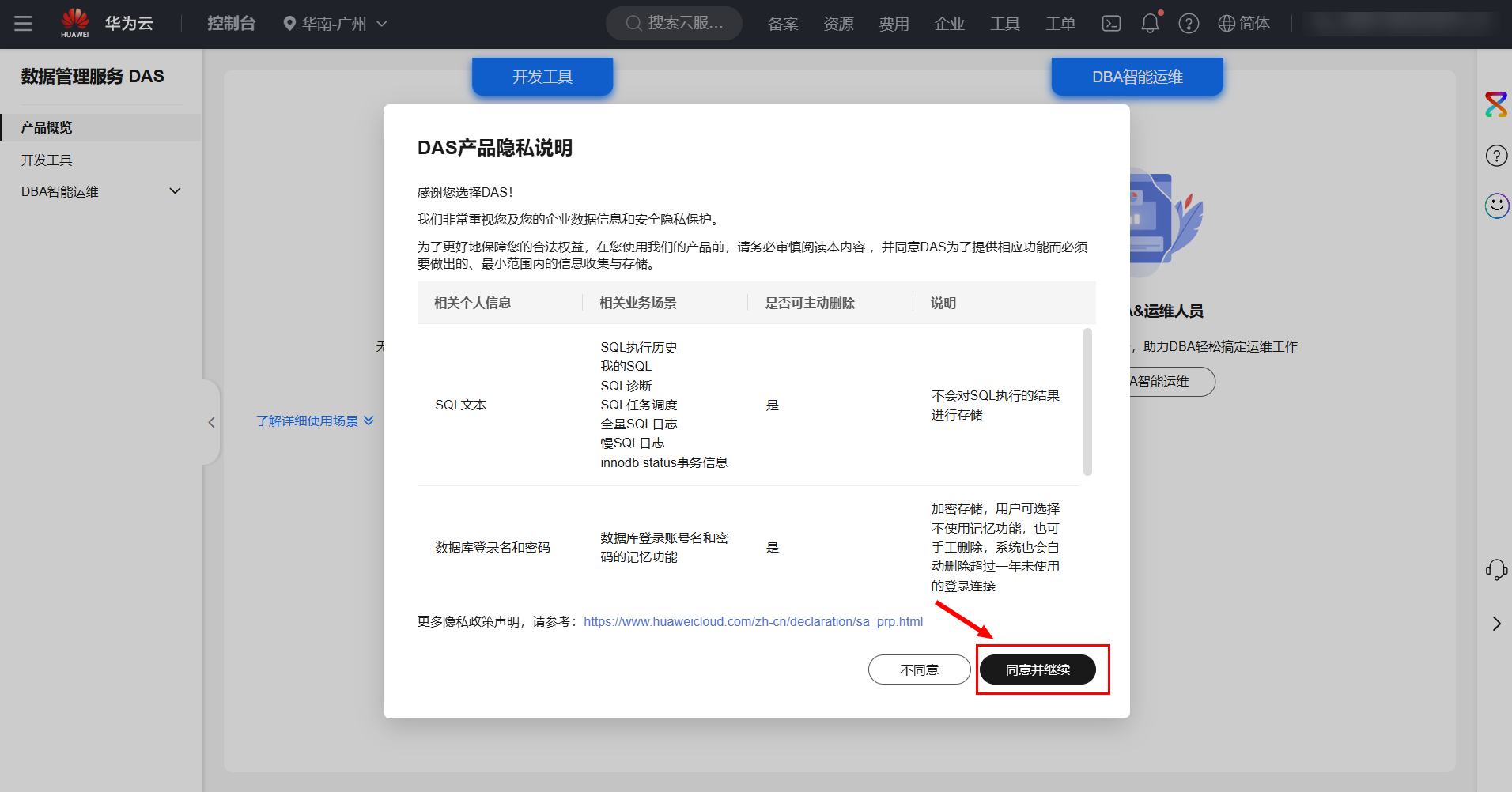Click the 数据管理服务 DAS sidebar title
The width and height of the screenshot is (1512, 792).
point(93,76)
